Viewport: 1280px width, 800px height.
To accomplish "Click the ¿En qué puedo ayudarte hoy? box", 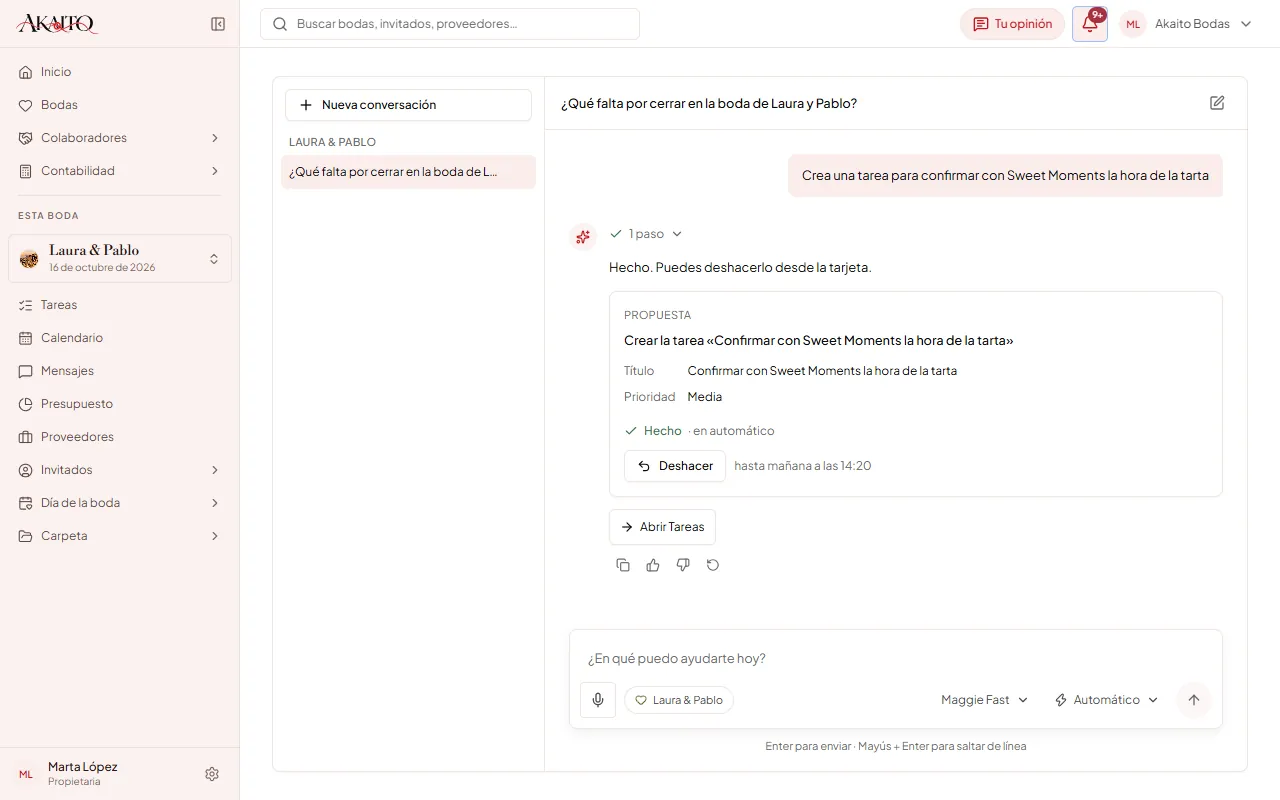I will click(896, 659).
